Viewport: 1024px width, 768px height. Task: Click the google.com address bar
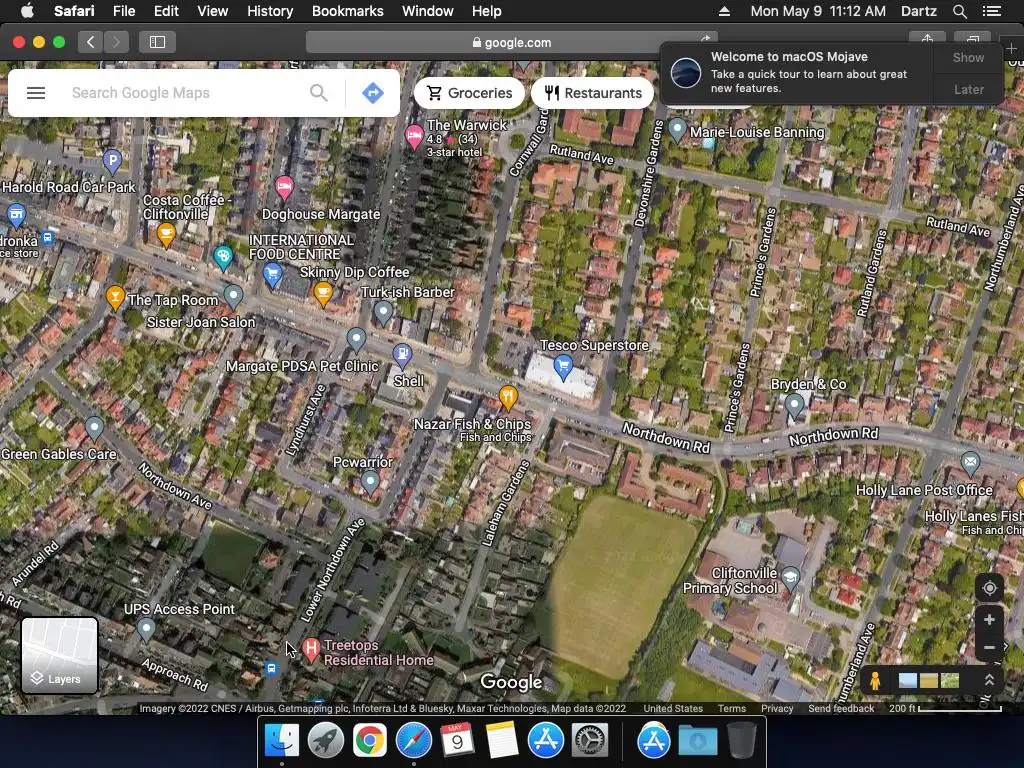[x=512, y=42]
